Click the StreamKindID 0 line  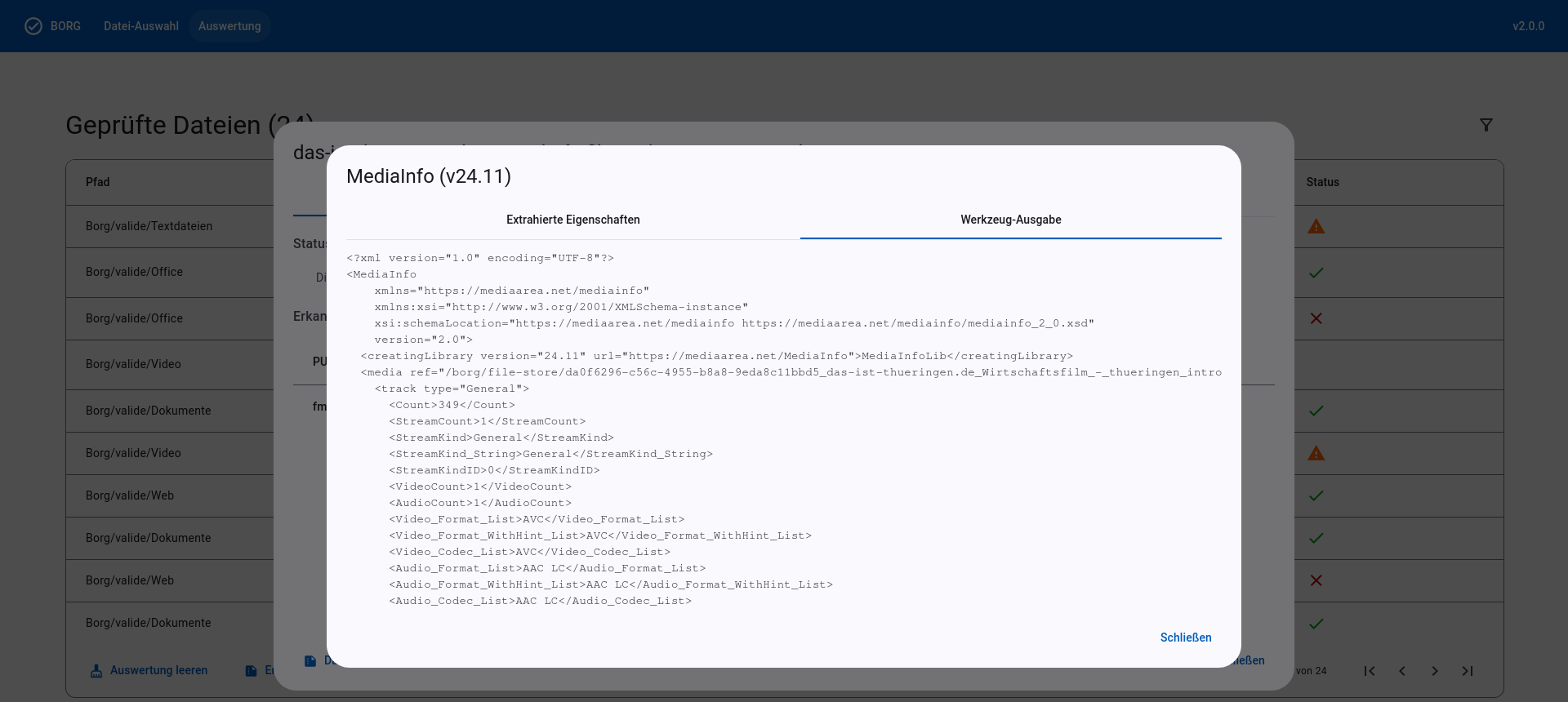click(494, 470)
